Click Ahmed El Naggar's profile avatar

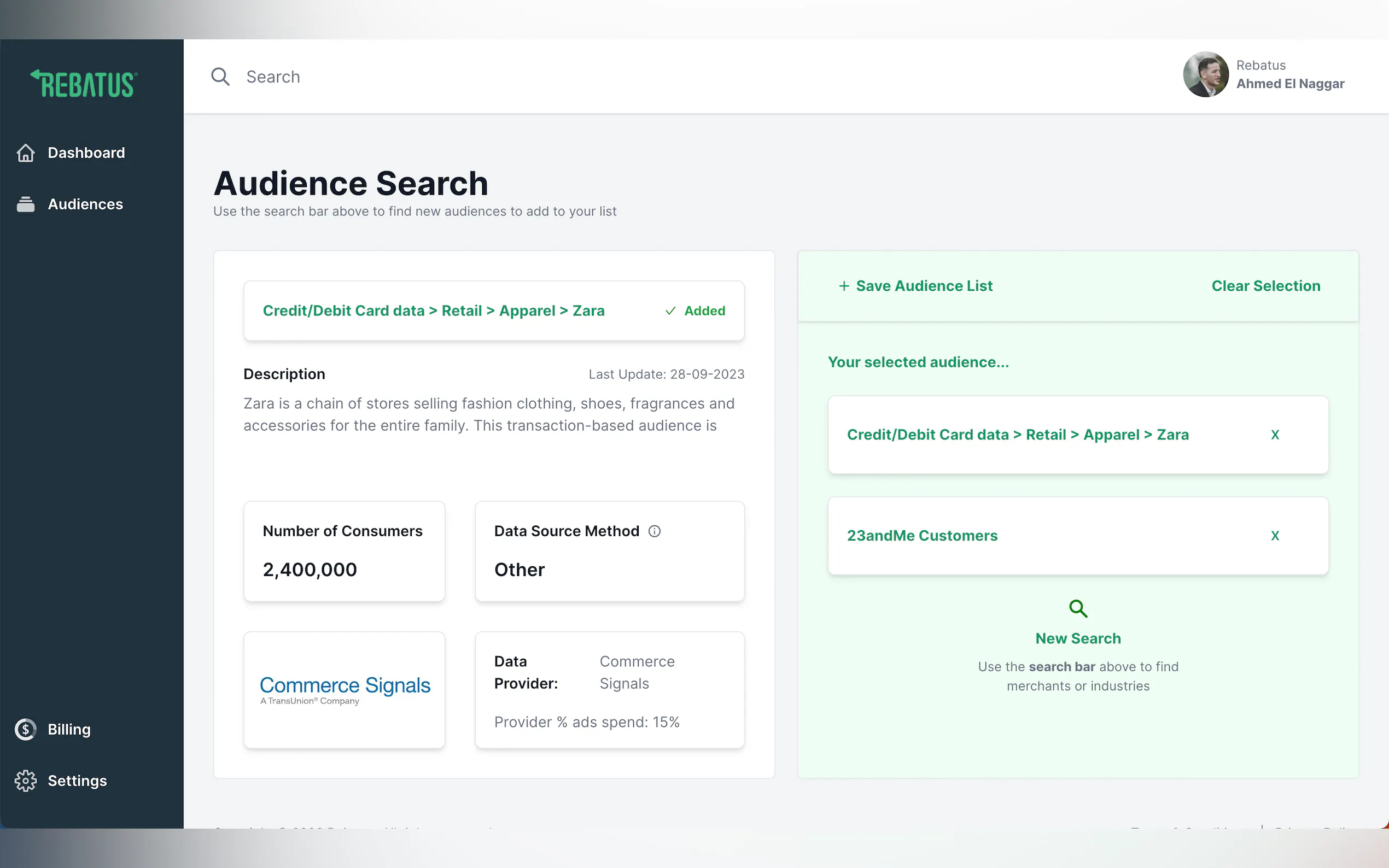(x=1205, y=75)
